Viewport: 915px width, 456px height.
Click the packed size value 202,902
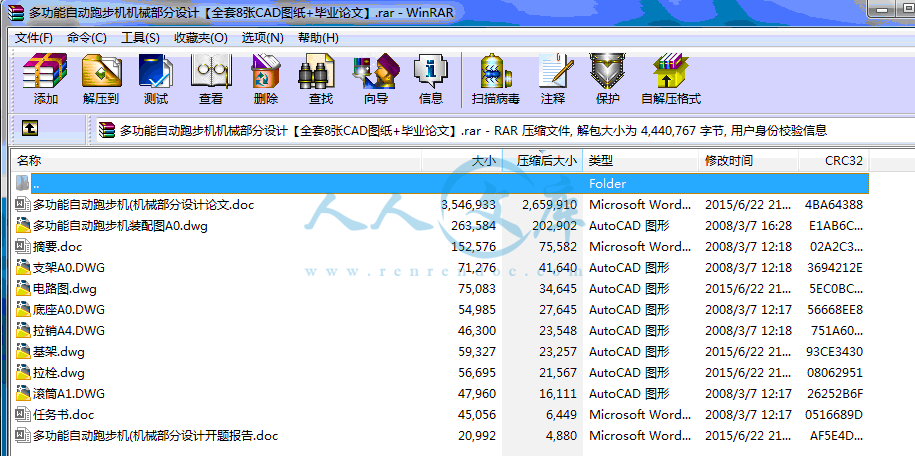pos(550,225)
